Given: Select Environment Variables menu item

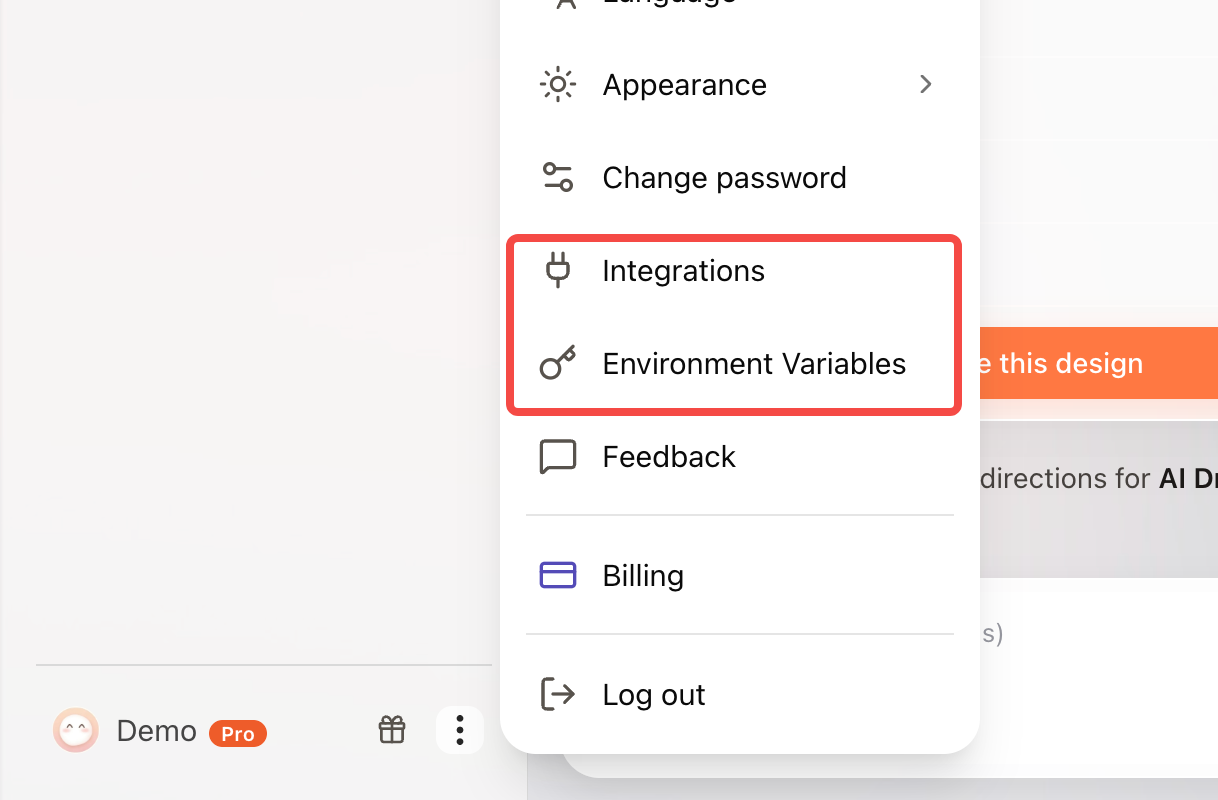Looking at the screenshot, I should point(740,364).
